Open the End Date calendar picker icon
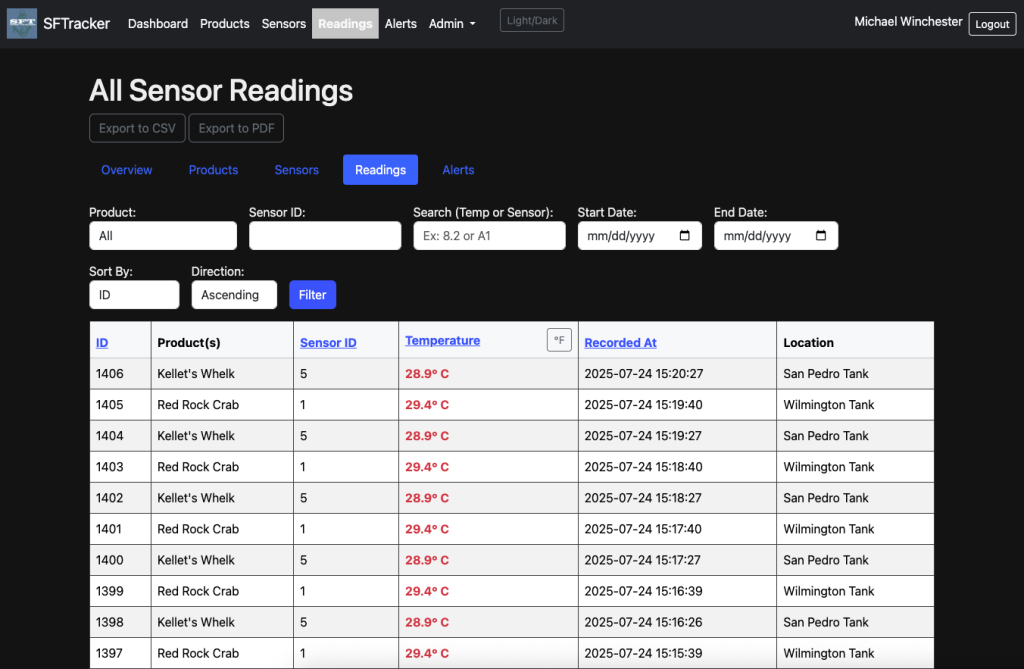This screenshot has height=669, width=1024. pyautogui.click(x=821, y=235)
